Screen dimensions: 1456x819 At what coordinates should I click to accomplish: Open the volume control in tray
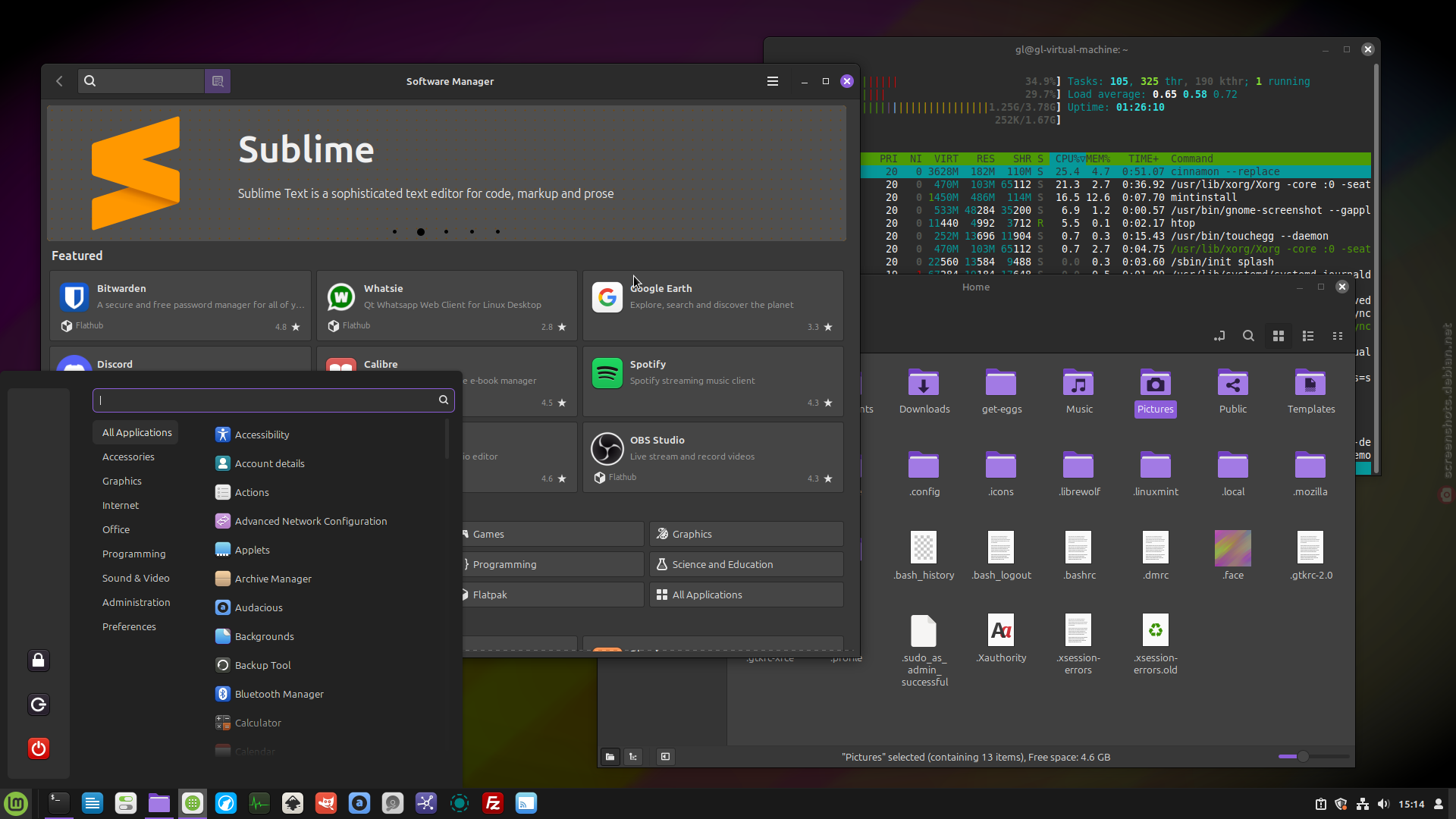tap(1384, 804)
